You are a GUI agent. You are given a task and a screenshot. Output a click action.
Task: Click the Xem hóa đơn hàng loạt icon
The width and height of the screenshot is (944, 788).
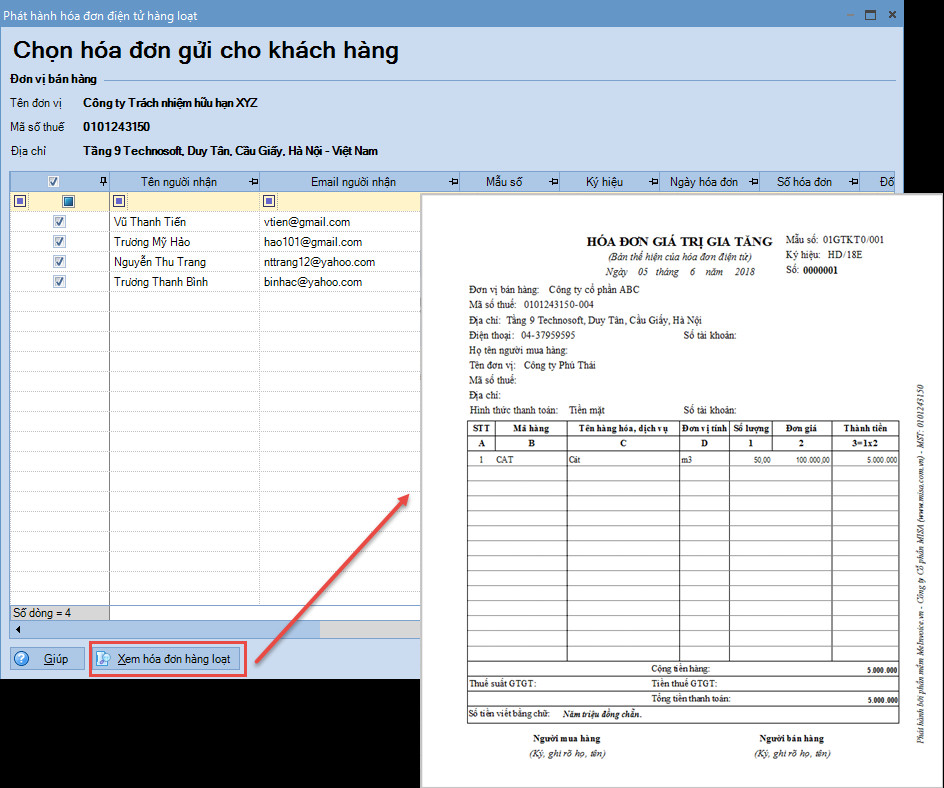[x=103, y=658]
